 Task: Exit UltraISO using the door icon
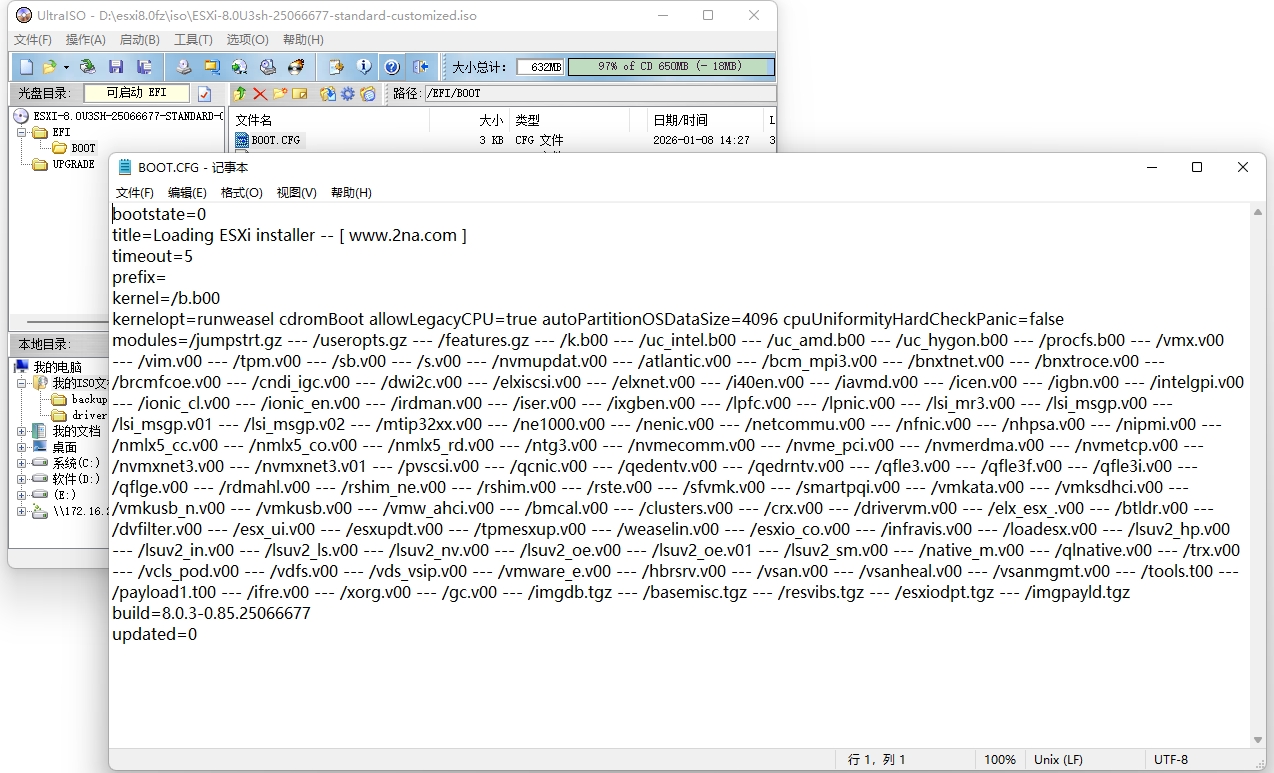tap(421, 66)
